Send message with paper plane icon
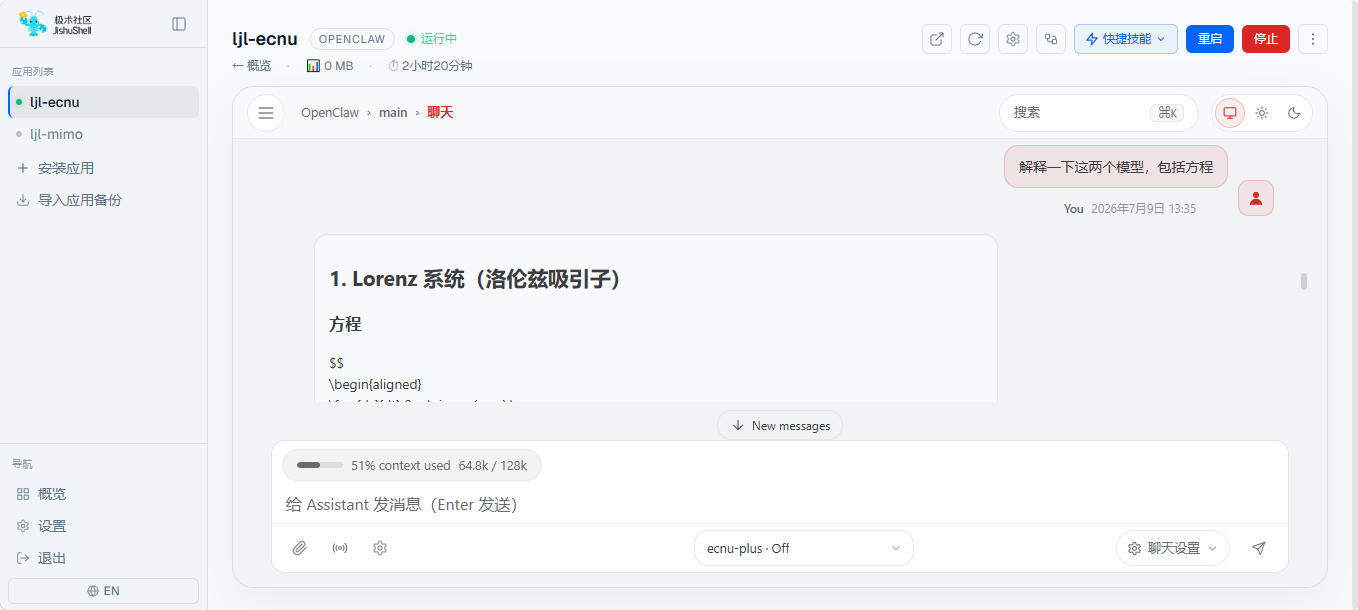1358x610 pixels. (x=1259, y=548)
